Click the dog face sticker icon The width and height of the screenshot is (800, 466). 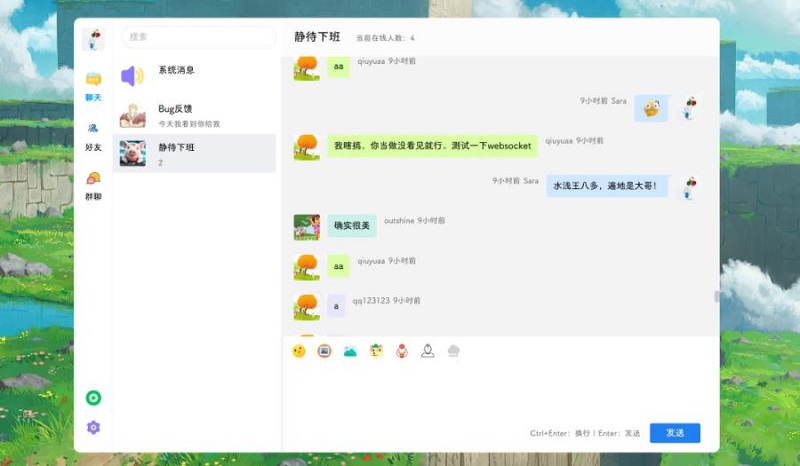376,351
